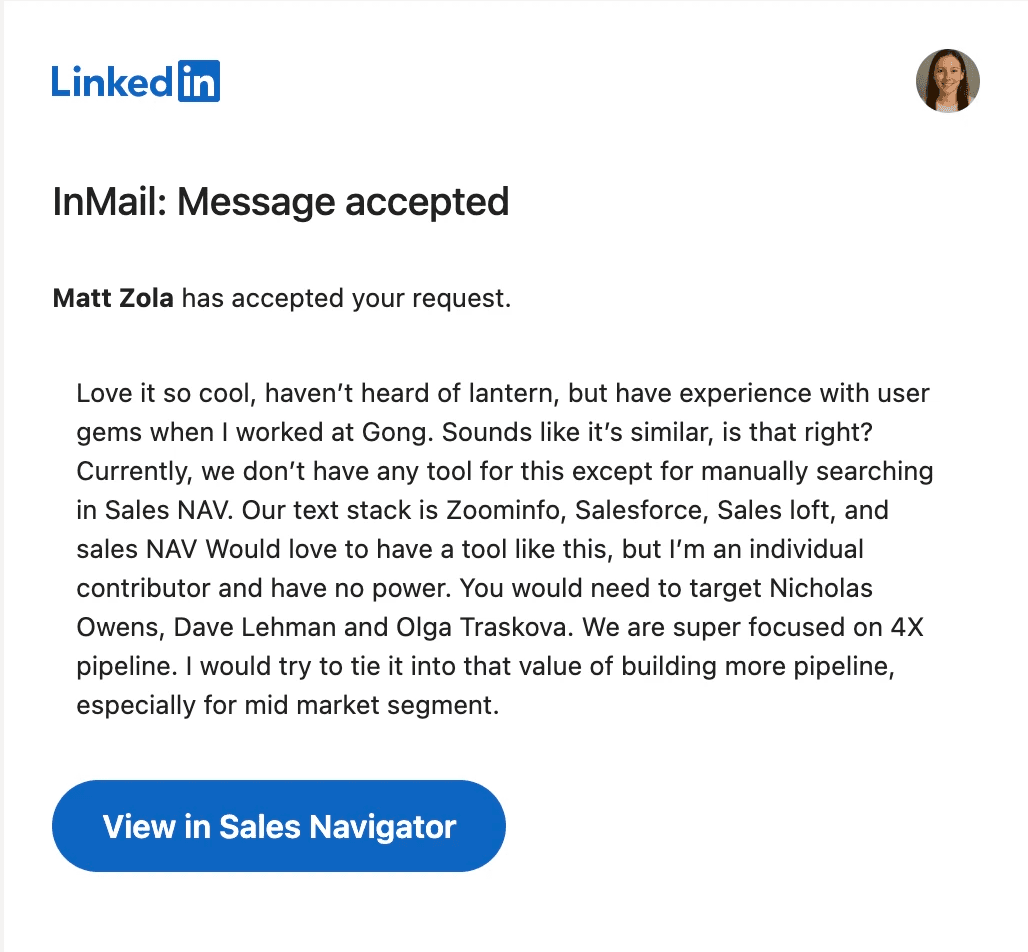The image size is (1028, 952).
Task: Click the blue "in" square of the logo
Action: coord(198,81)
